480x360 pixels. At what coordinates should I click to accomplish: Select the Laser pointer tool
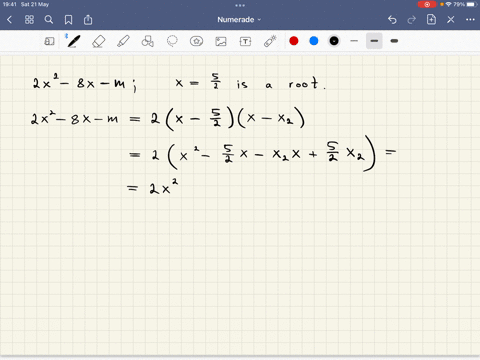click(270, 41)
